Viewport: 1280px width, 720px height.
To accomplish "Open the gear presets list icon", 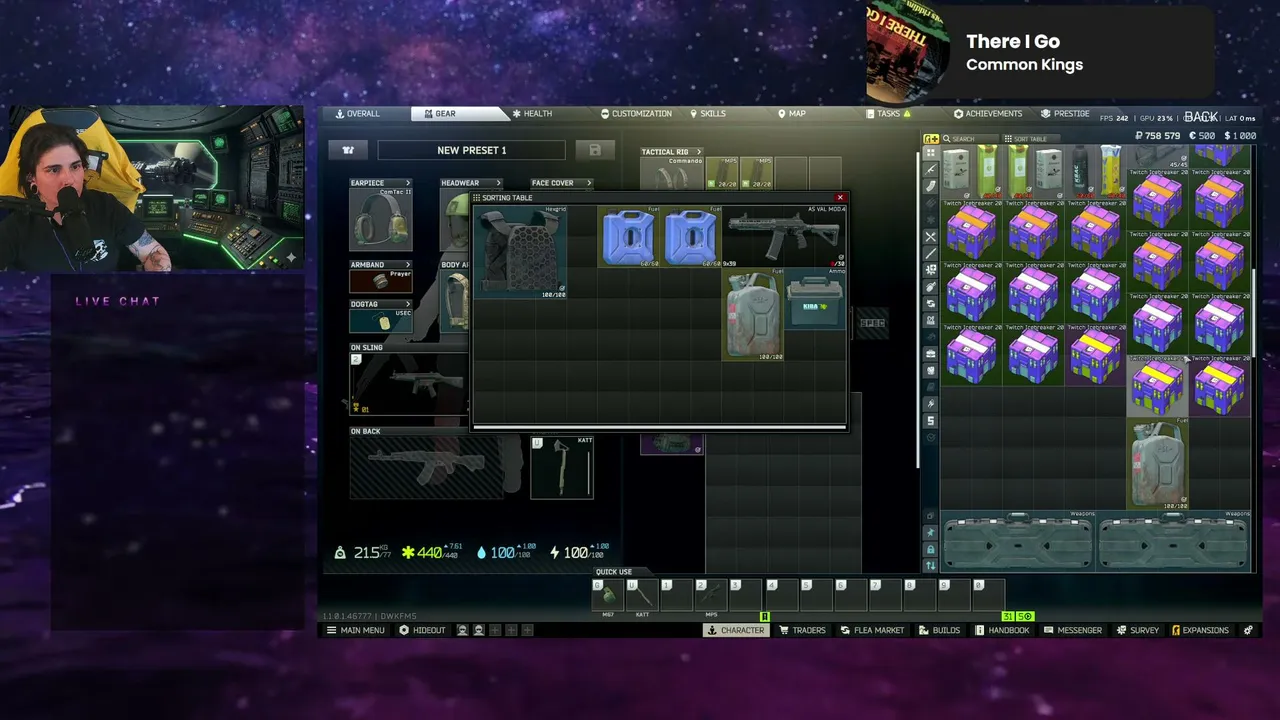I will tap(348, 150).
